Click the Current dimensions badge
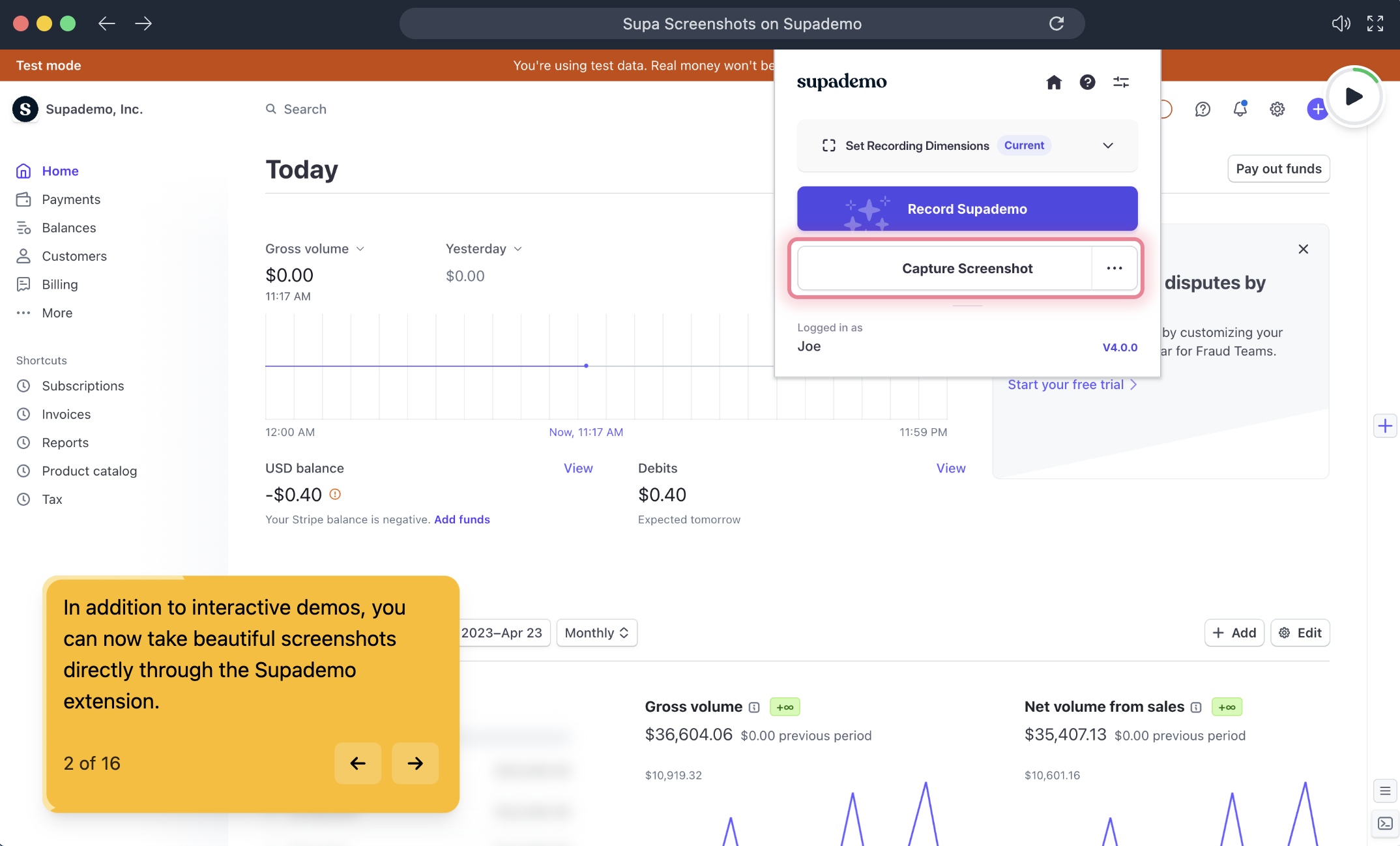This screenshot has height=846, width=1400. point(1024,145)
